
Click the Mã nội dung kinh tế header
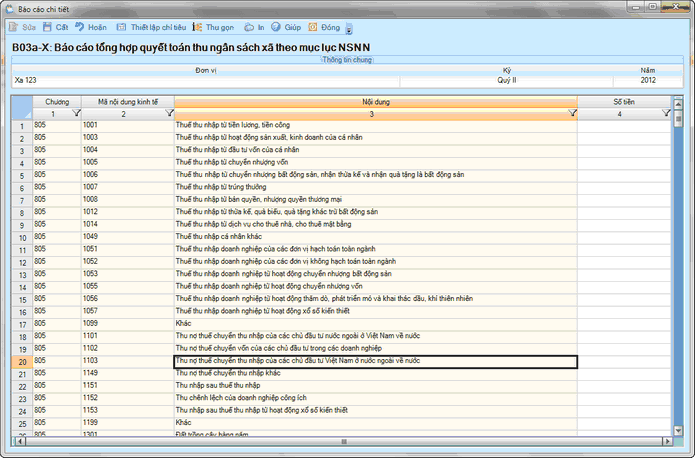[128, 102]
